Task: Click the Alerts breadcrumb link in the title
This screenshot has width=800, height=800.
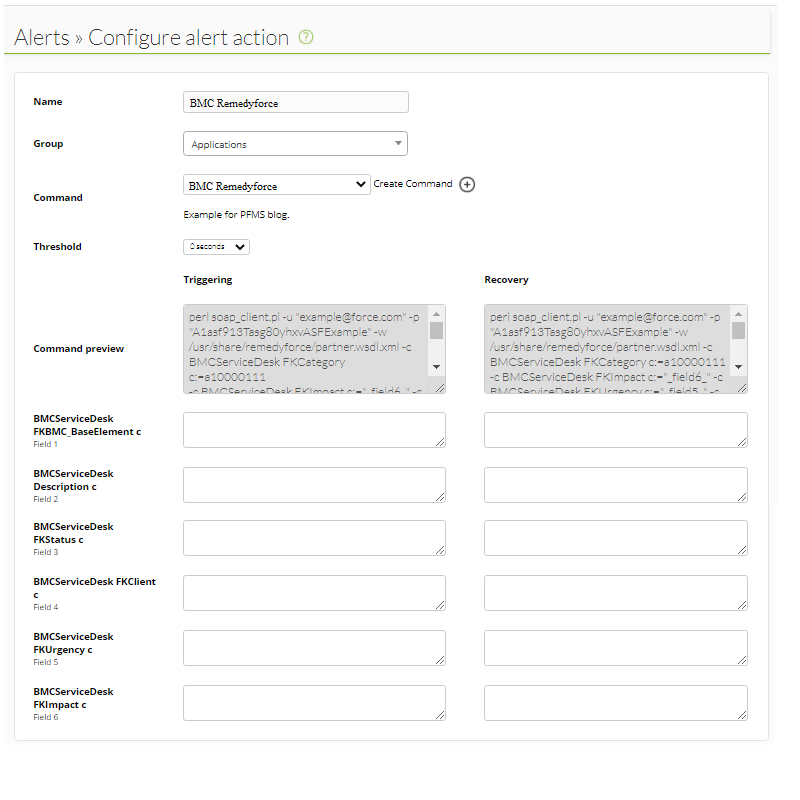Action: 41,37
